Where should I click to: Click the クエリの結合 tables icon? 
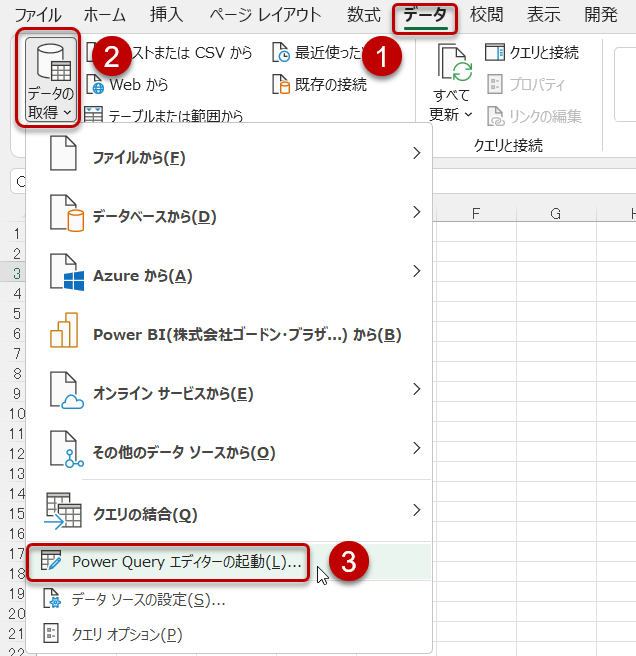click(x=63, y=510)
